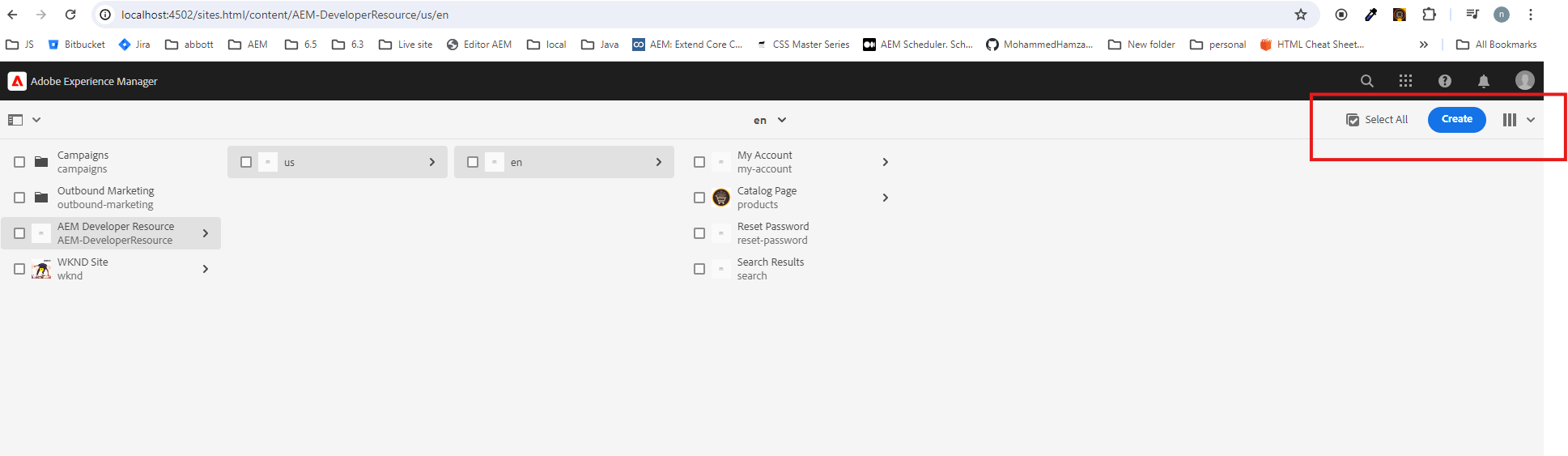
Task: Click Select All
Action: click(1377, 120)
